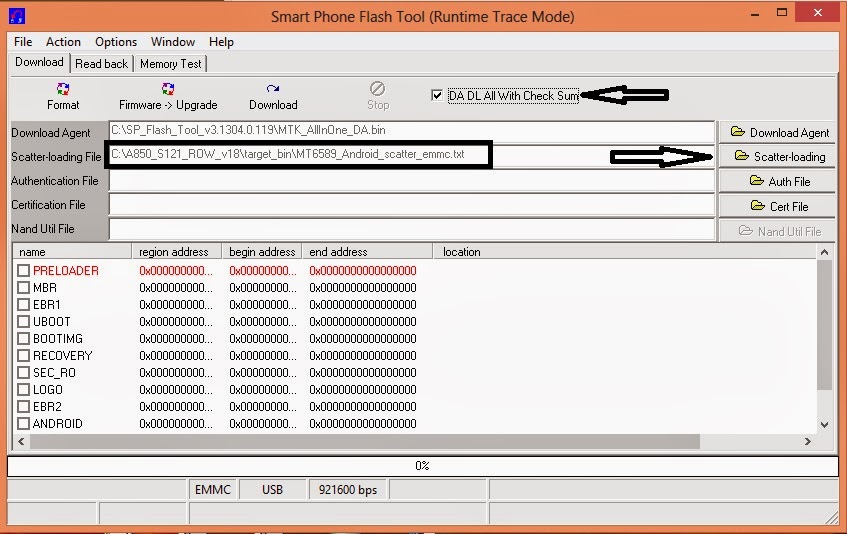Click the 921600 bps status entry
The width and height of the screenshot is (847, 534).
point(348,490)
